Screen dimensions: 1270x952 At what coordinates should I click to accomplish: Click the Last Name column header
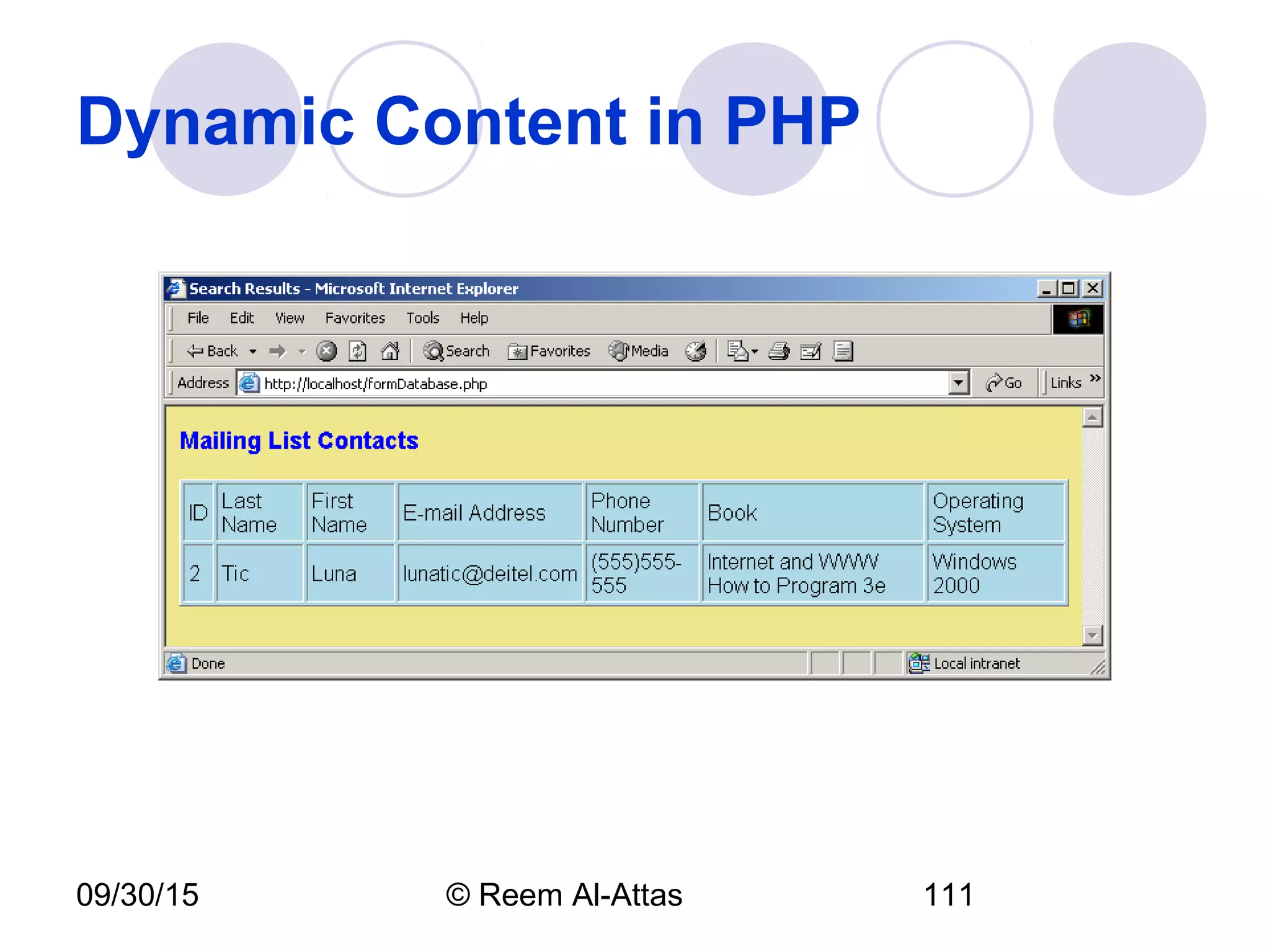click(260, 513)
